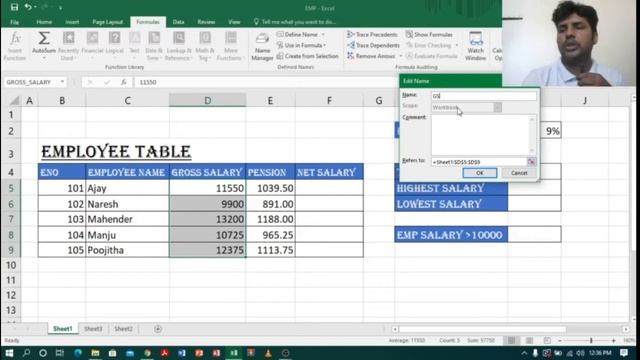This screenshot has height=360, width=640.
Task: Click the Save icon in quick access toolbar
Action: [x=14, y=7]
